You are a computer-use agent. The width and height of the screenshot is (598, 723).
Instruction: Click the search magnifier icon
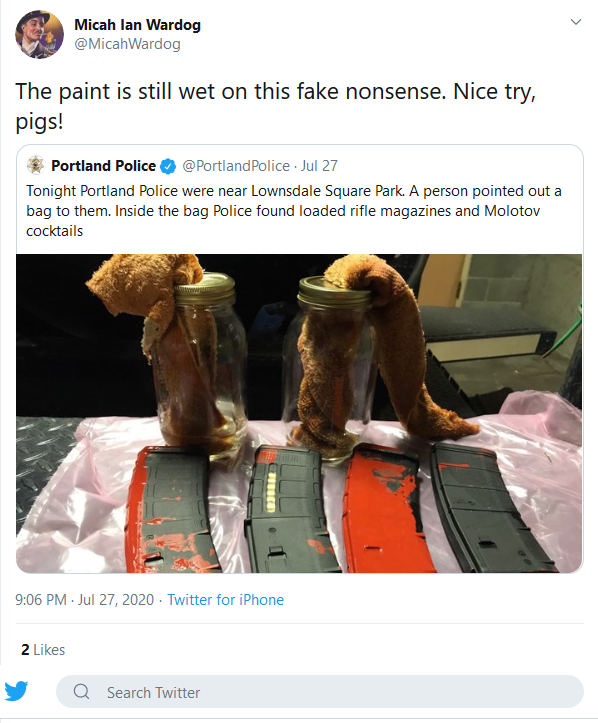(x=82, y=692)
